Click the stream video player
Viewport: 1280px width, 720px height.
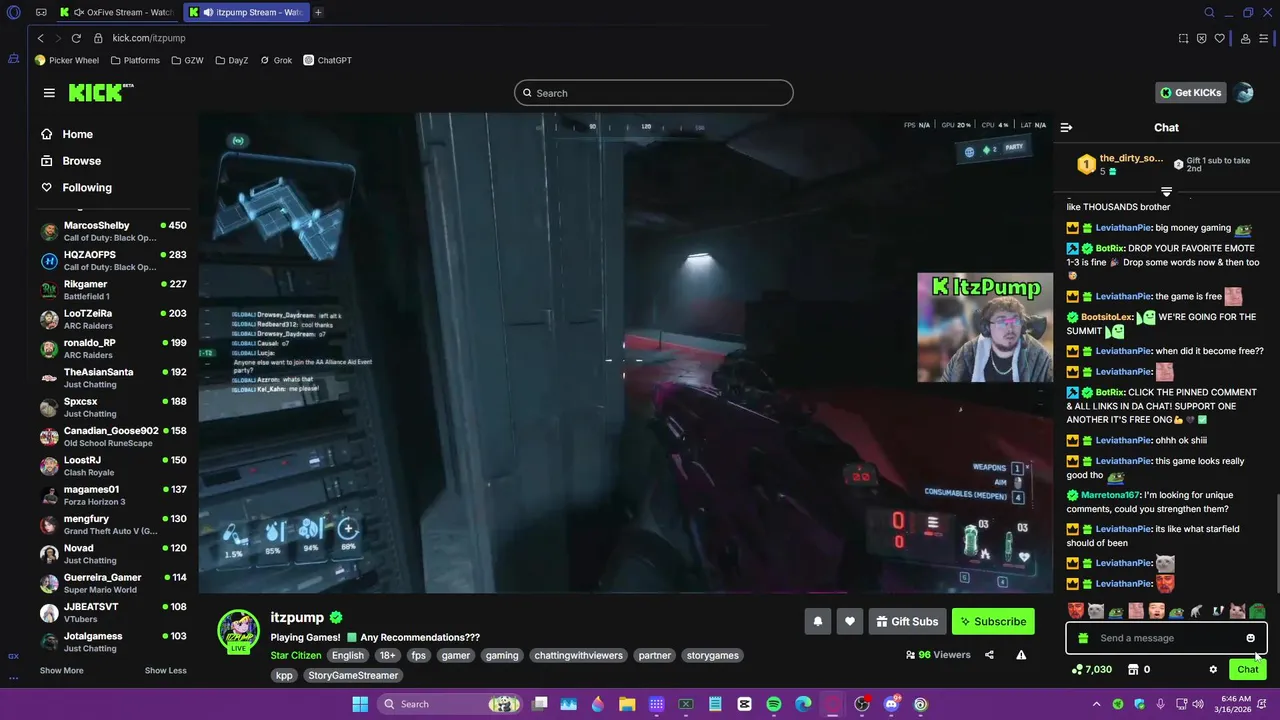(625, 353)
